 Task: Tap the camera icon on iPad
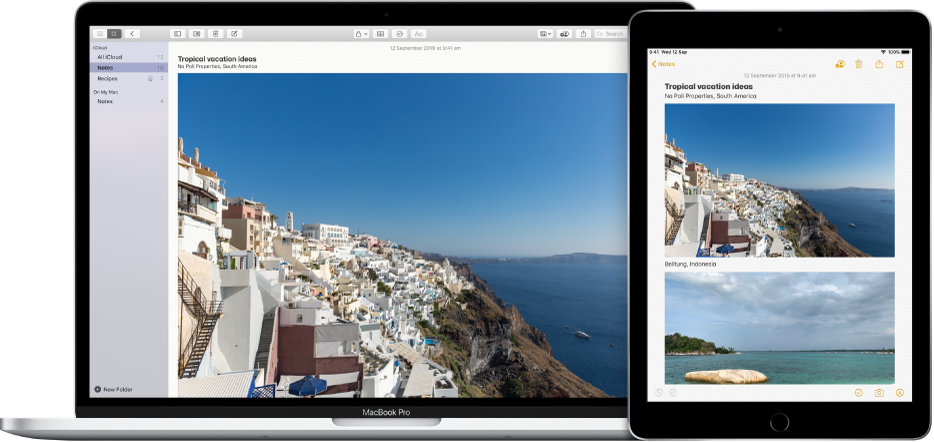(x=879, y=393)
